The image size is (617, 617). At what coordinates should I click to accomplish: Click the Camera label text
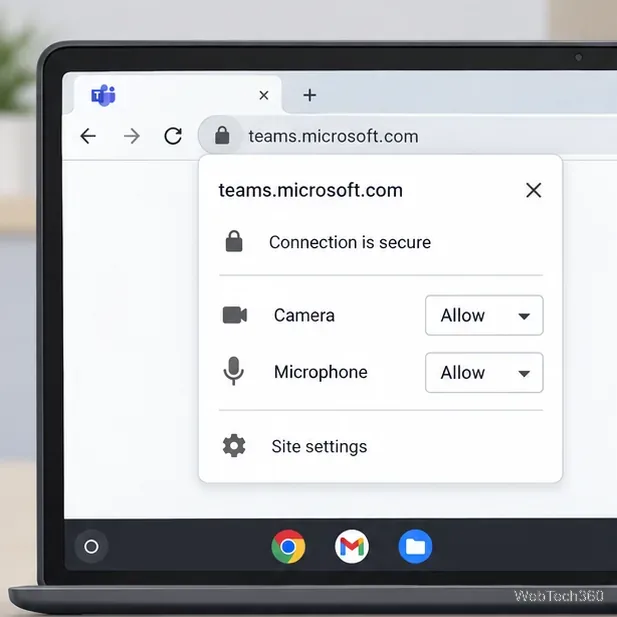click(x=304, y=316)
